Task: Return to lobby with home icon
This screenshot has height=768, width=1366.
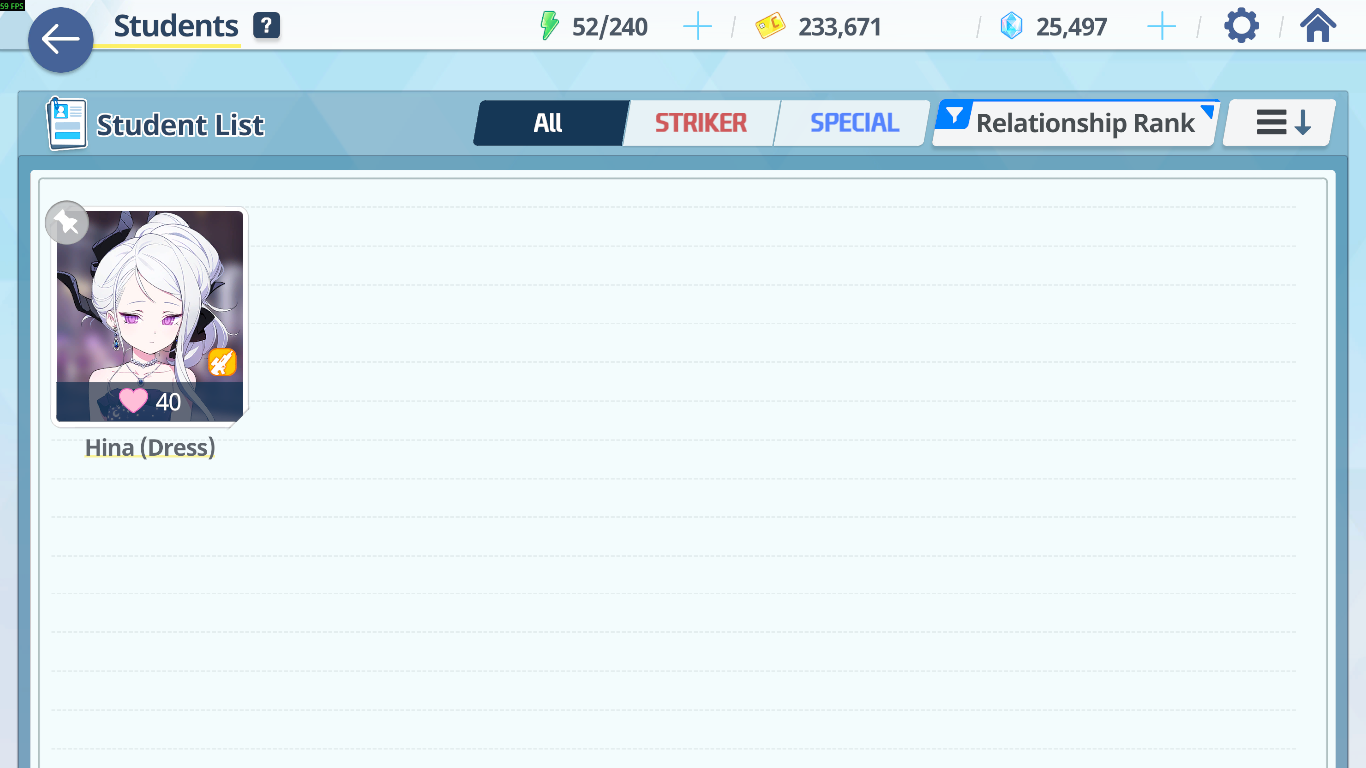Action: pos(1318,25)
